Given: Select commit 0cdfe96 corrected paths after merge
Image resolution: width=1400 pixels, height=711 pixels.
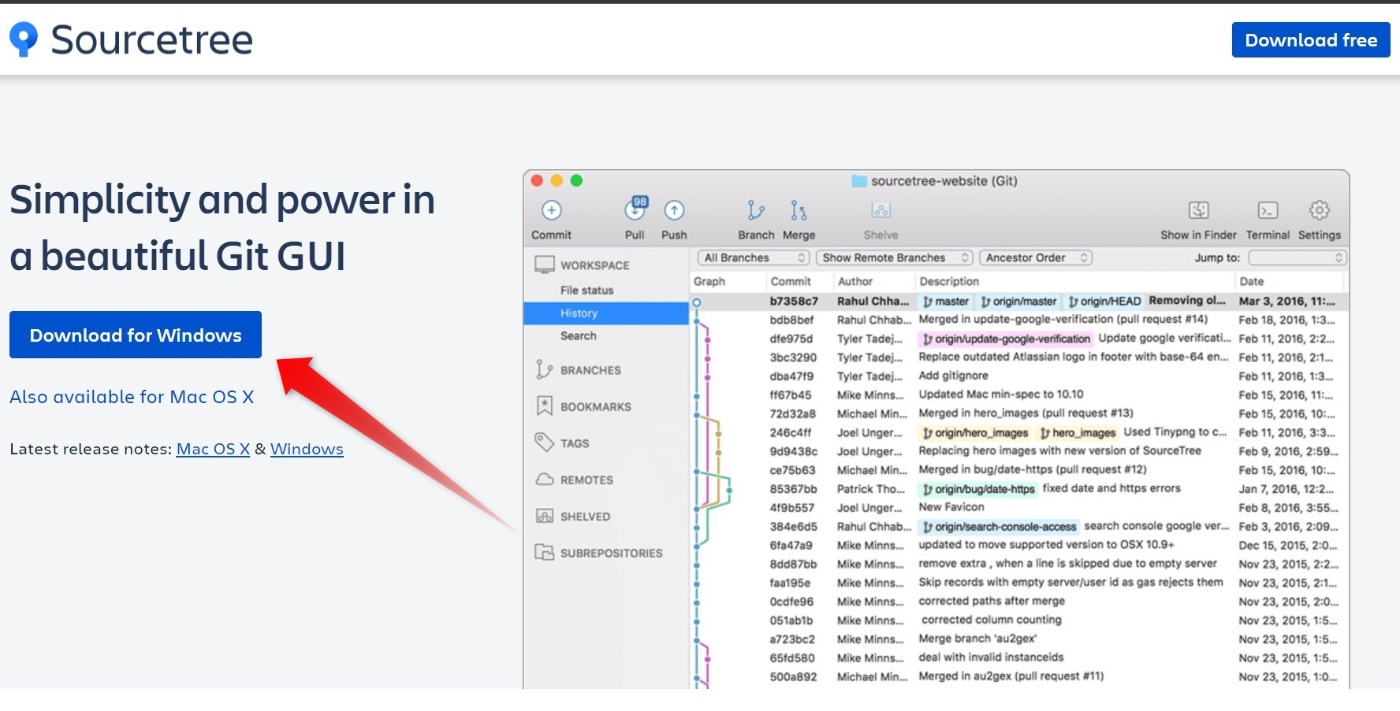Looking at the screenshot, I should click(x=1018, y=602).
